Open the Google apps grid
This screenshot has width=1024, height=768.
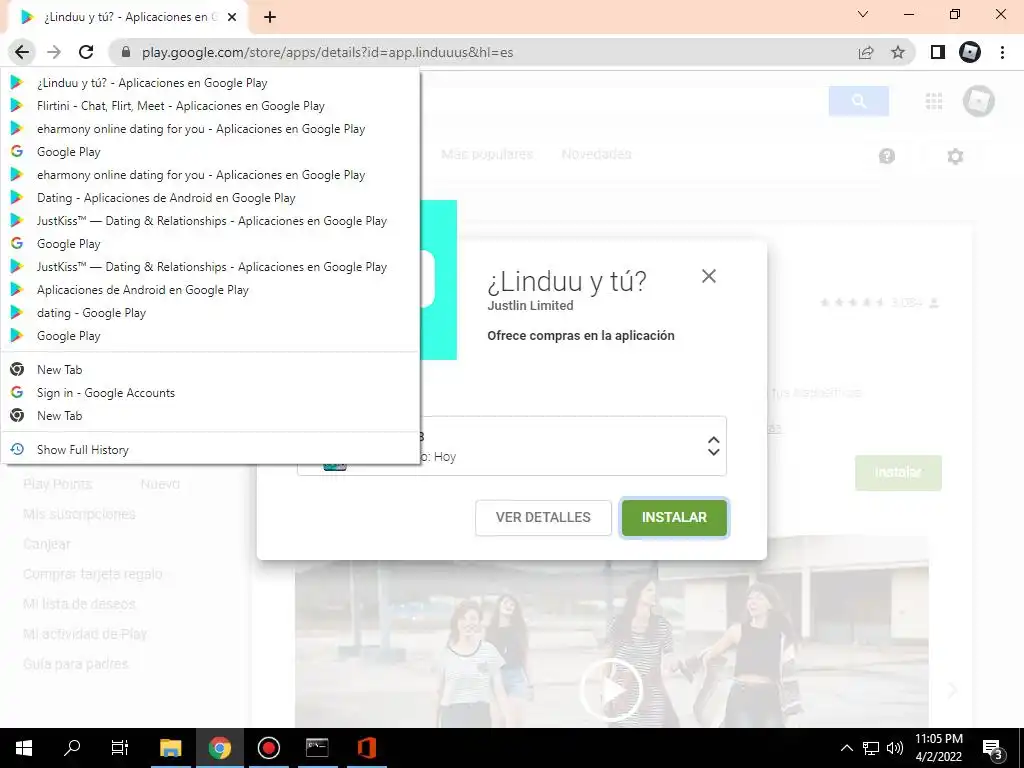point(934,101)
